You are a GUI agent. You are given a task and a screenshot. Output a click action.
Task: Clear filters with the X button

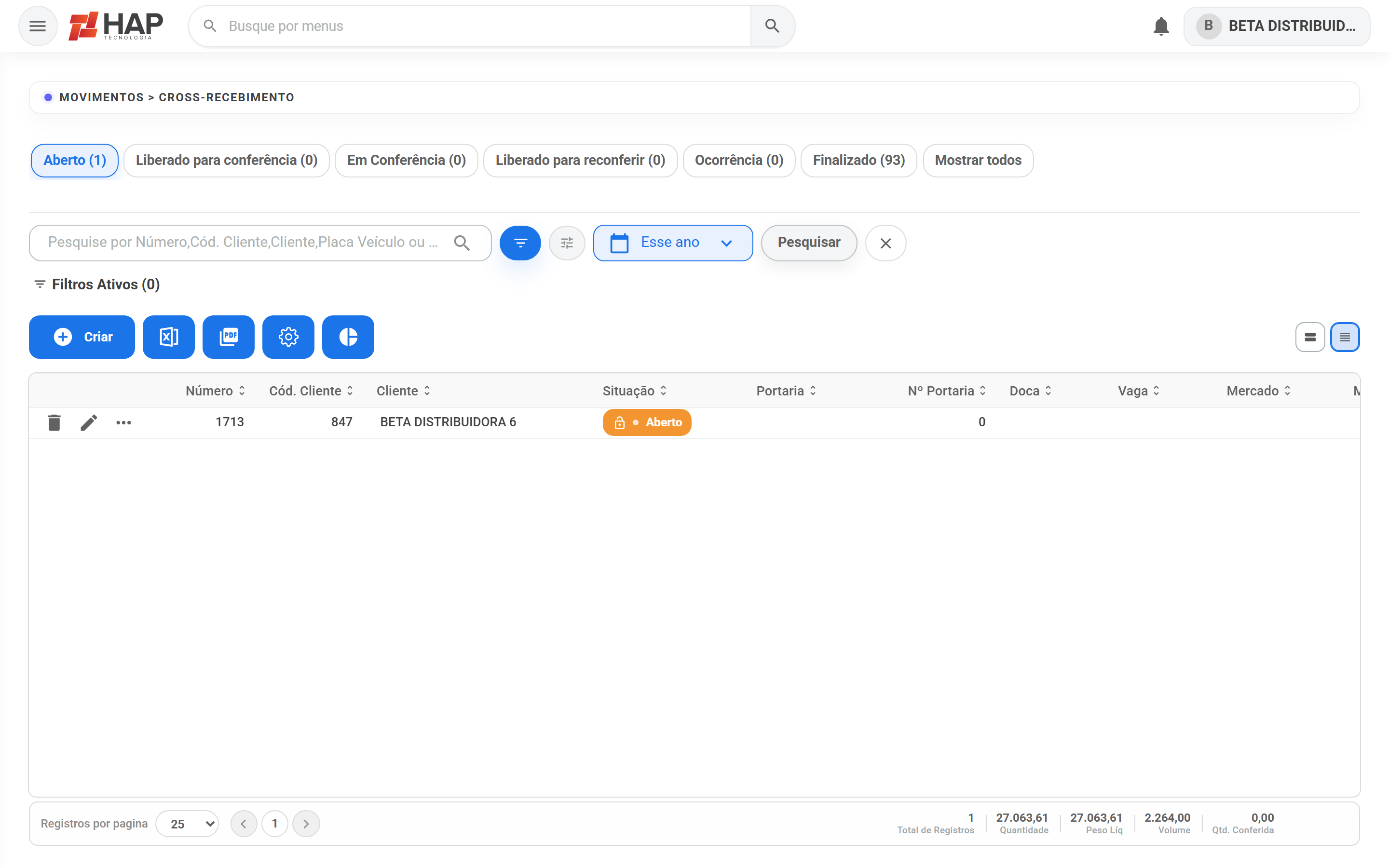pos(885,243)
